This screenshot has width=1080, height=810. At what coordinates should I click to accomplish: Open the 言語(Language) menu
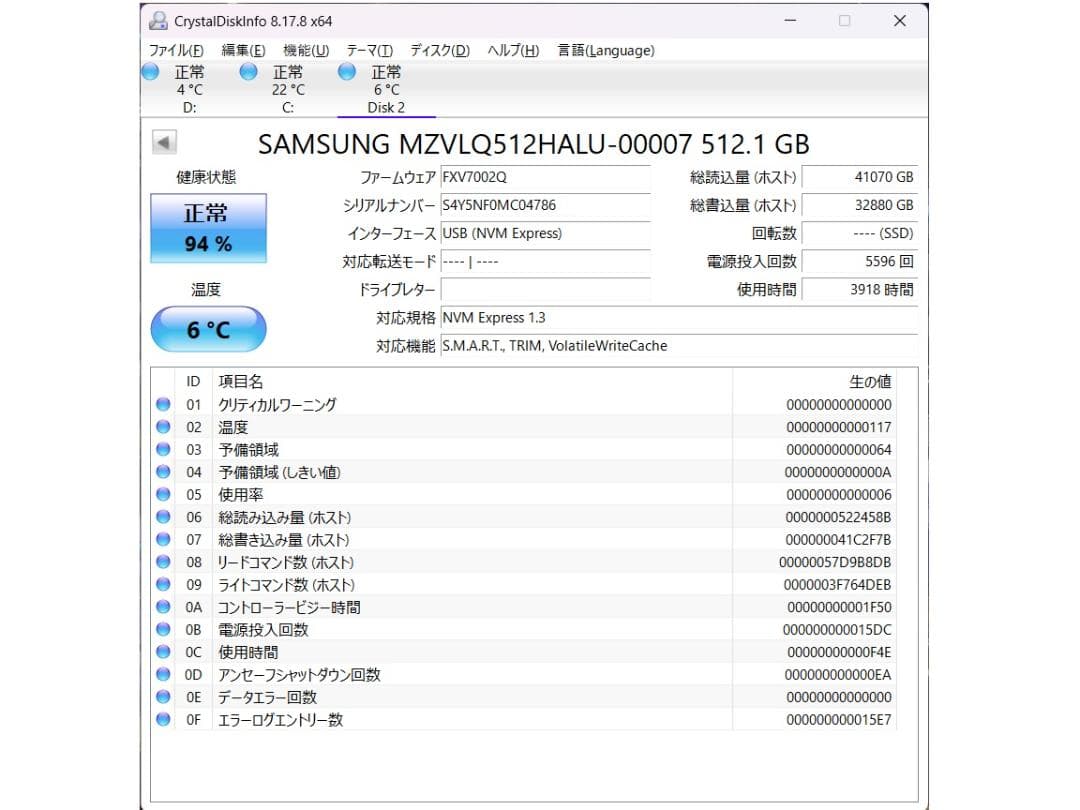605,50
